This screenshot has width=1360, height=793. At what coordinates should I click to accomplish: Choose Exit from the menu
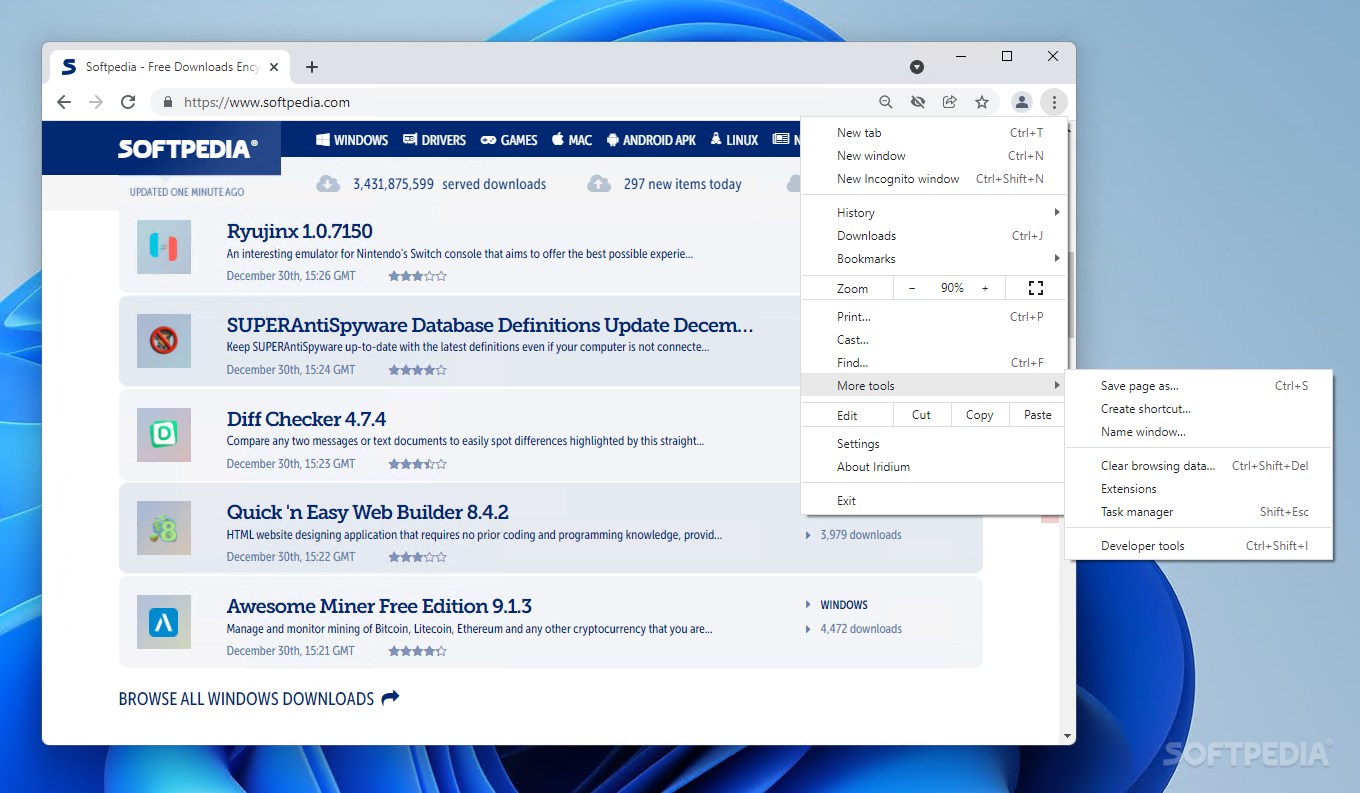[x=933, y=501]
